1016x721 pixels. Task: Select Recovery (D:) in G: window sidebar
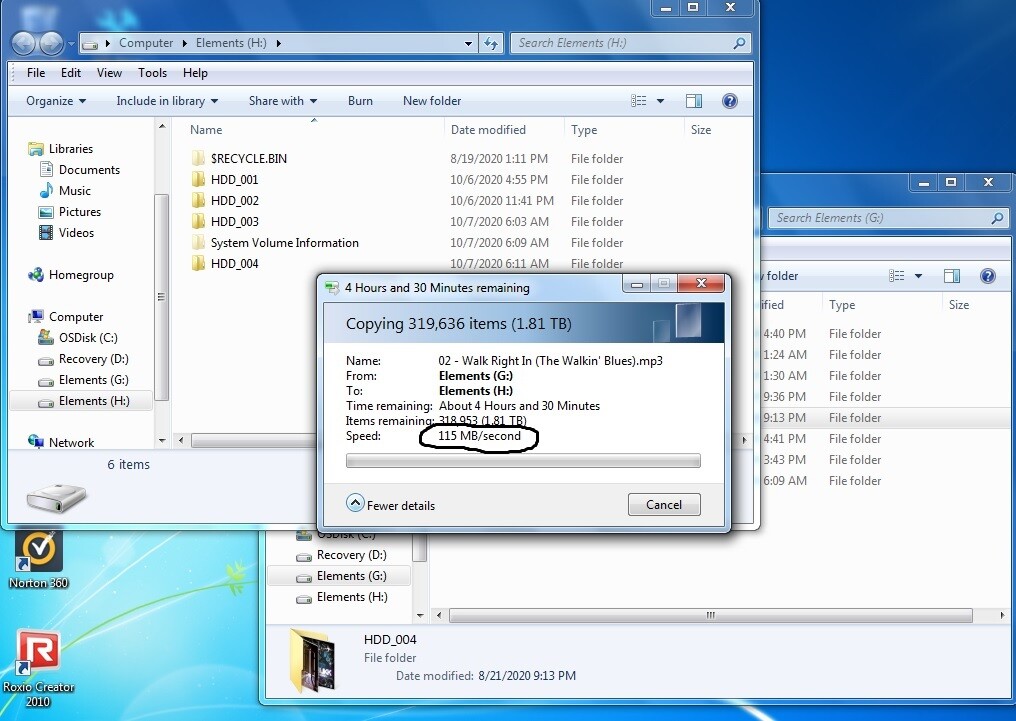341,555
